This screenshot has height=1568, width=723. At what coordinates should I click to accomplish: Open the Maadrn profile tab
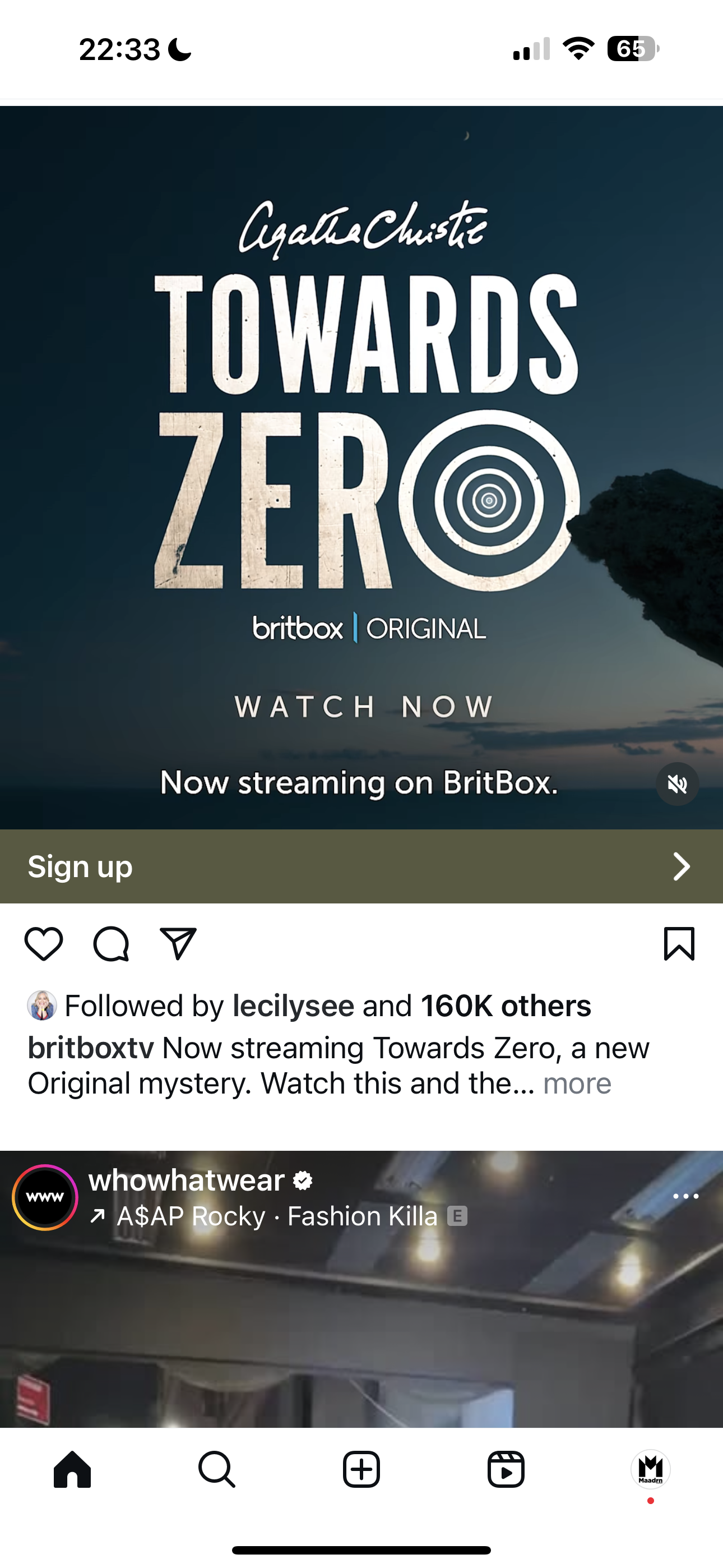tap(651, 1469)
